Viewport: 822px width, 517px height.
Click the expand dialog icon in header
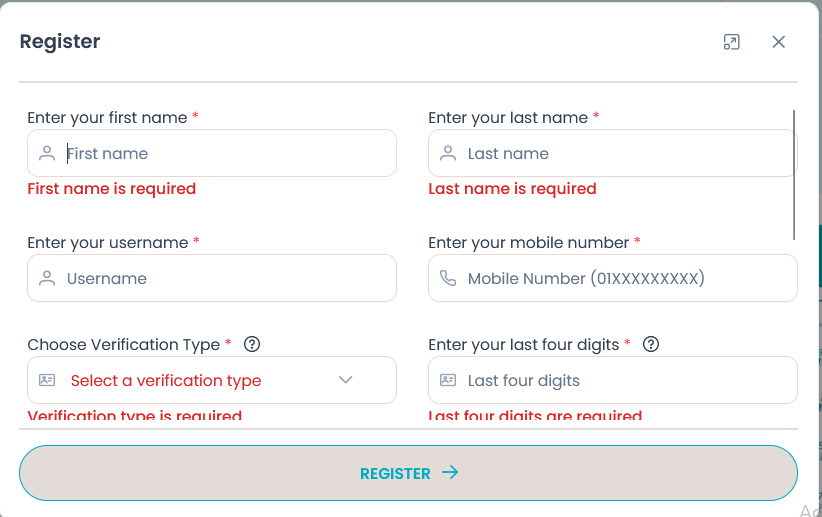point(732,42)
